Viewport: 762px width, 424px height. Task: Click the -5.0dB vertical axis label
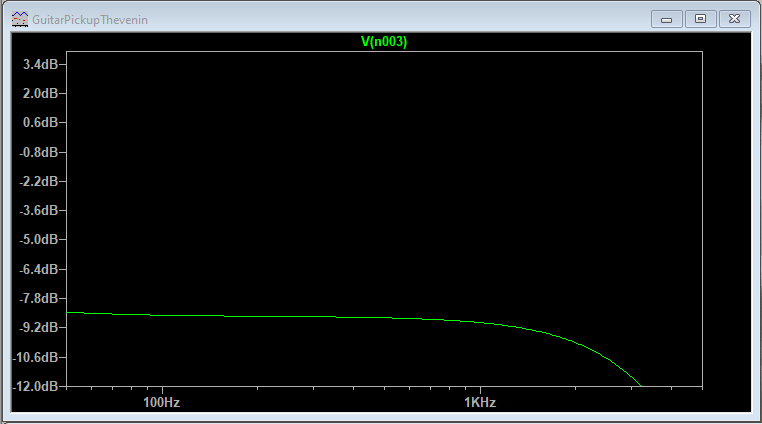coord(39,240)
